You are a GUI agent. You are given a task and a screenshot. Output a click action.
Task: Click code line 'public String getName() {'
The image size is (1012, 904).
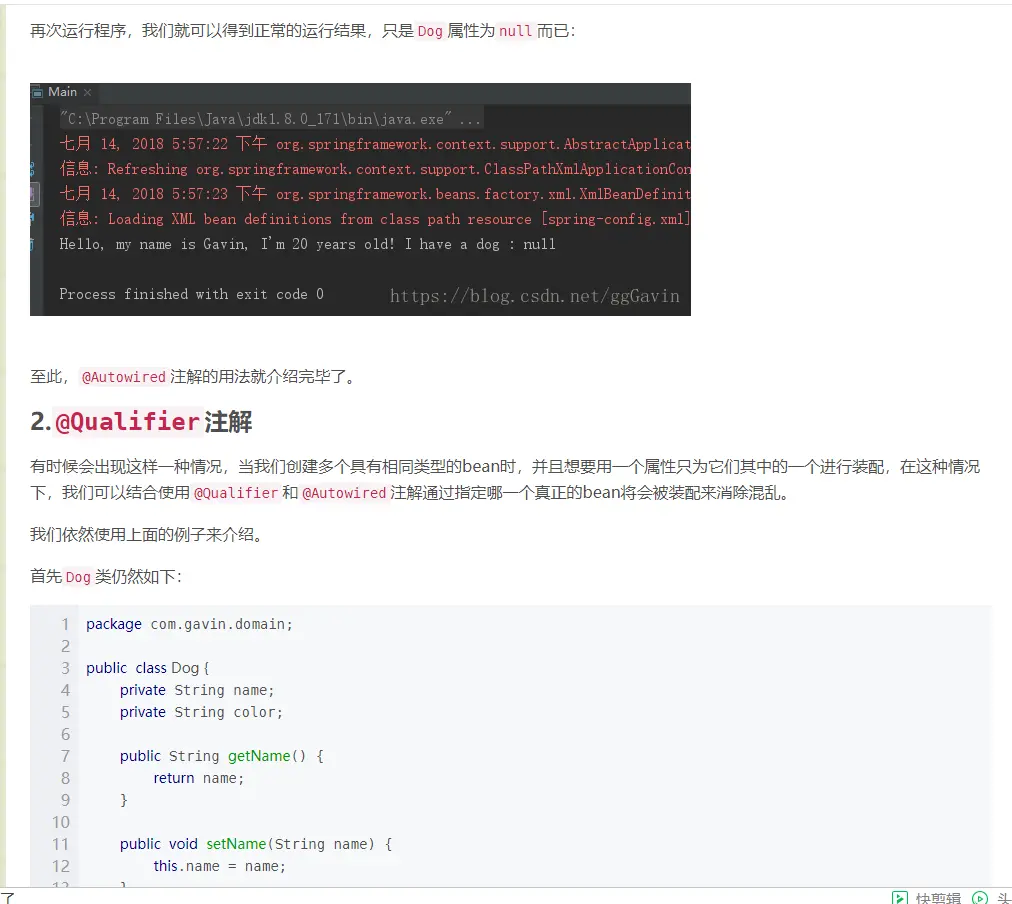click(x=221, y=756)
